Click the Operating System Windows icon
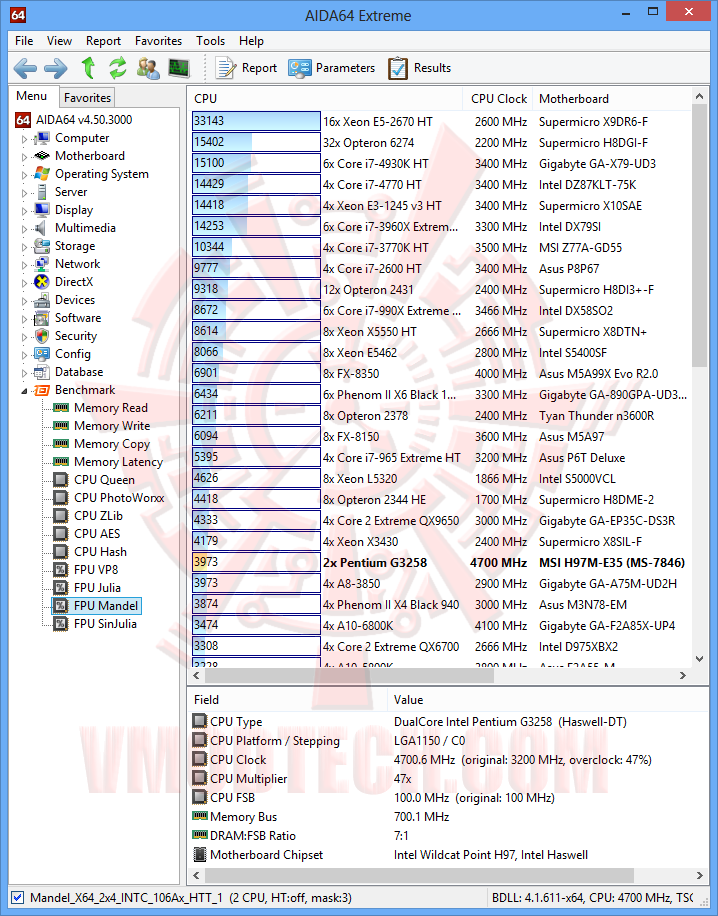Image resolution: width=718 pixels, height=916 pixels. 41,174
